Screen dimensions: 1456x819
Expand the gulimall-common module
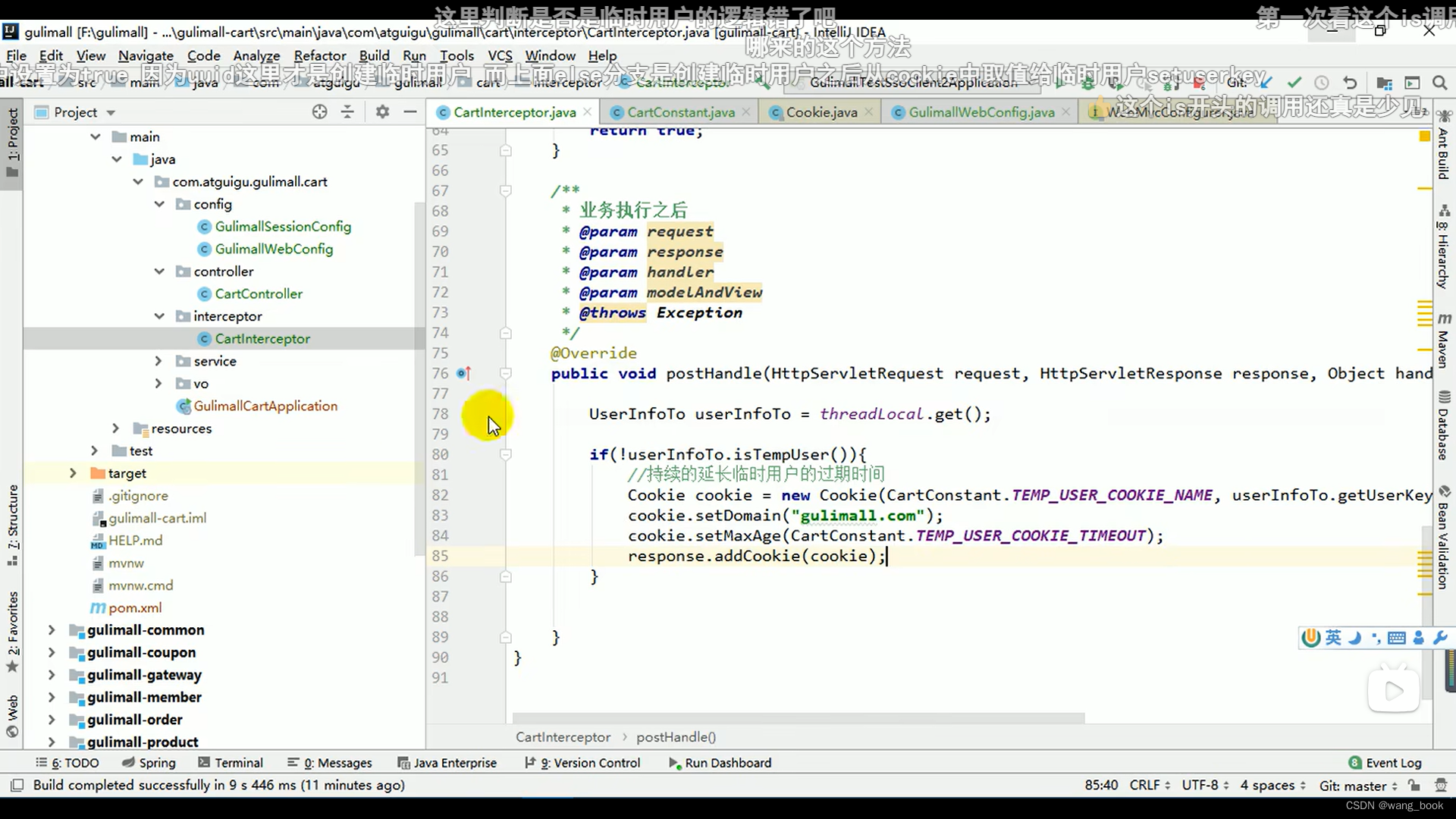pos(52,630)
